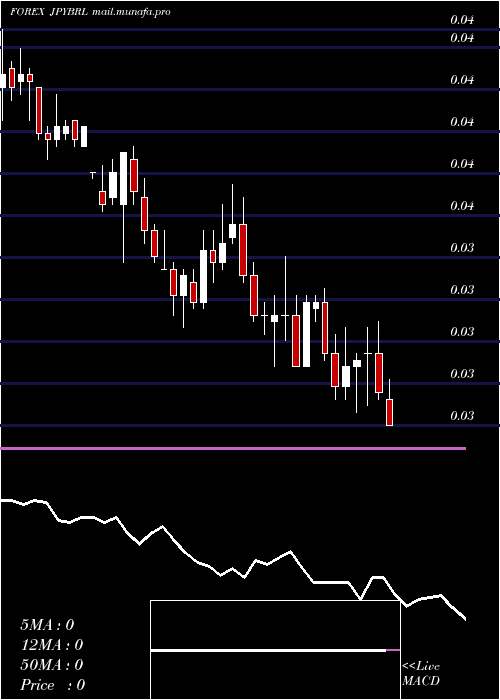Click the 'Price : 0' label

coord(53,685)
